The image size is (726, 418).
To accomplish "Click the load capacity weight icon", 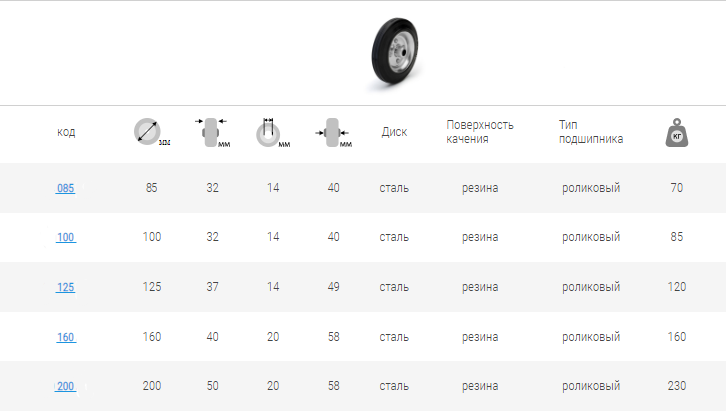I will click(677, 132).
